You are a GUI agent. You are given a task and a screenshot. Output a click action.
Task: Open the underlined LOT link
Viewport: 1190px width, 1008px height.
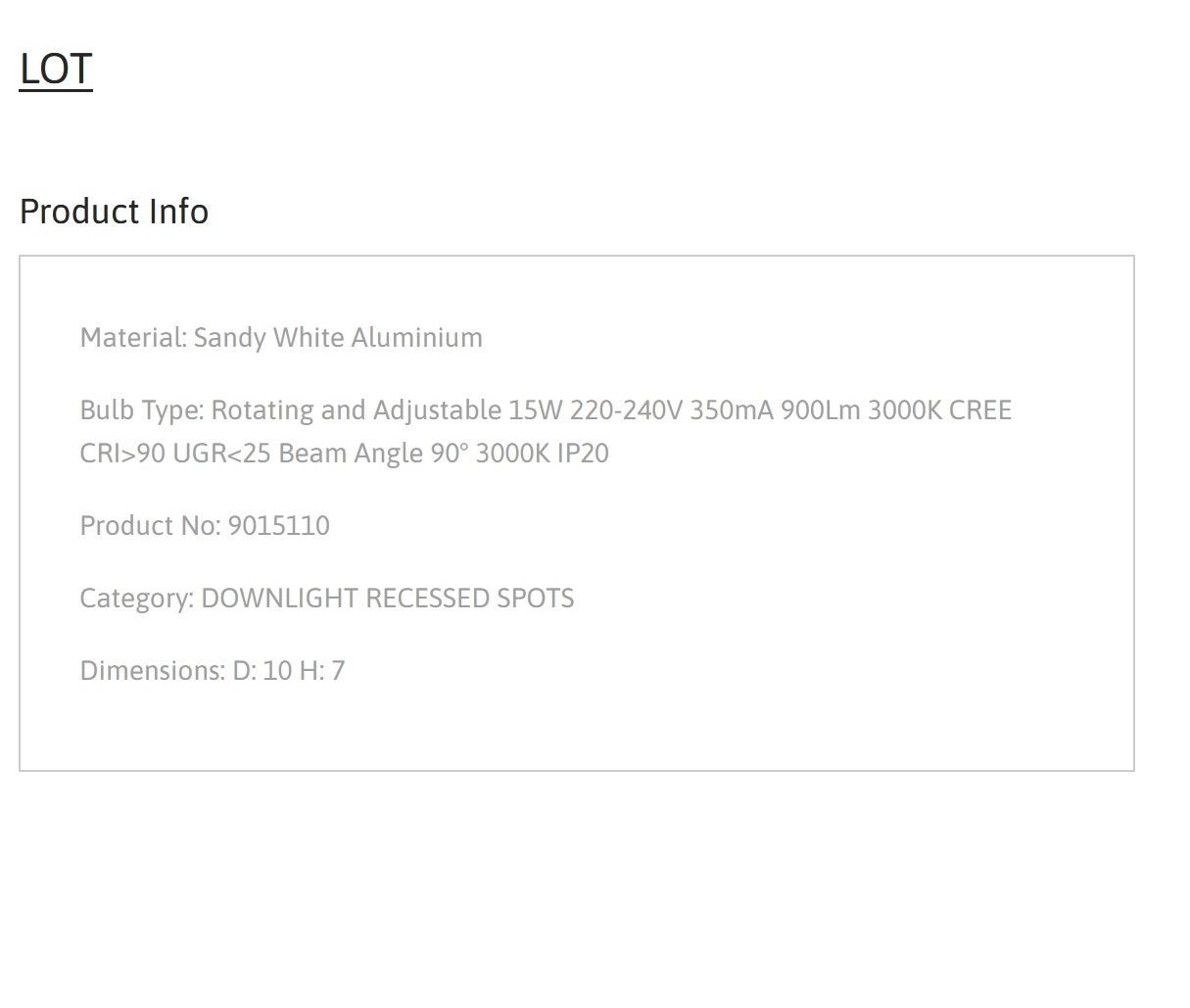click(x=56, y=70)
